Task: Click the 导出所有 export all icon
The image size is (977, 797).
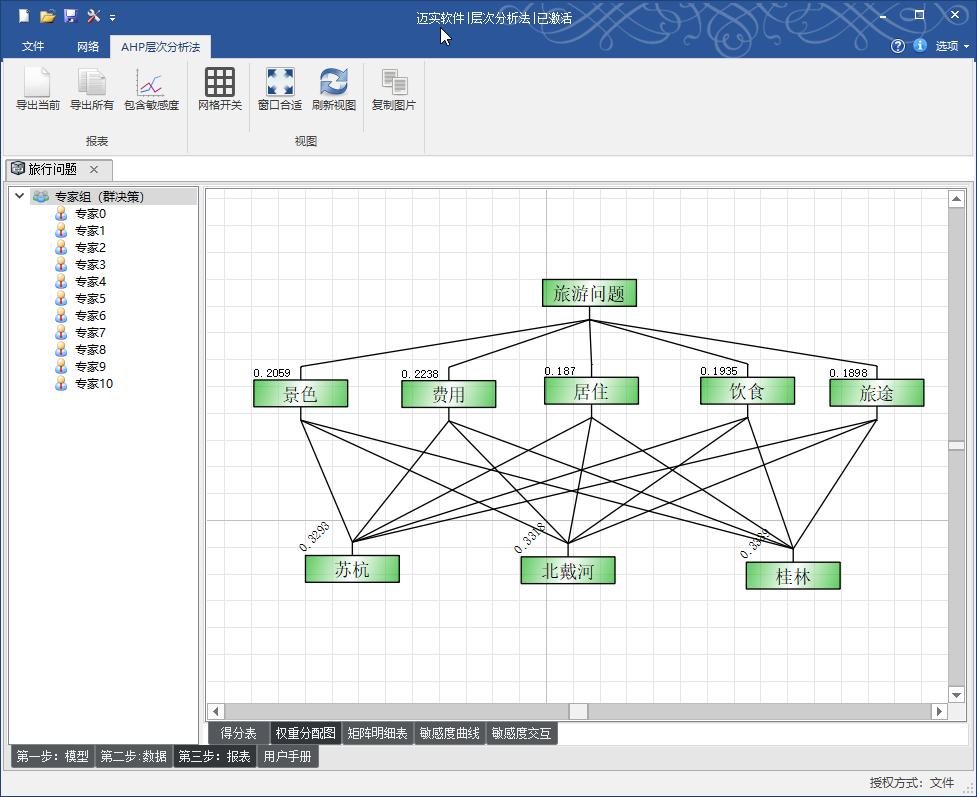Action: click(92, 88)
